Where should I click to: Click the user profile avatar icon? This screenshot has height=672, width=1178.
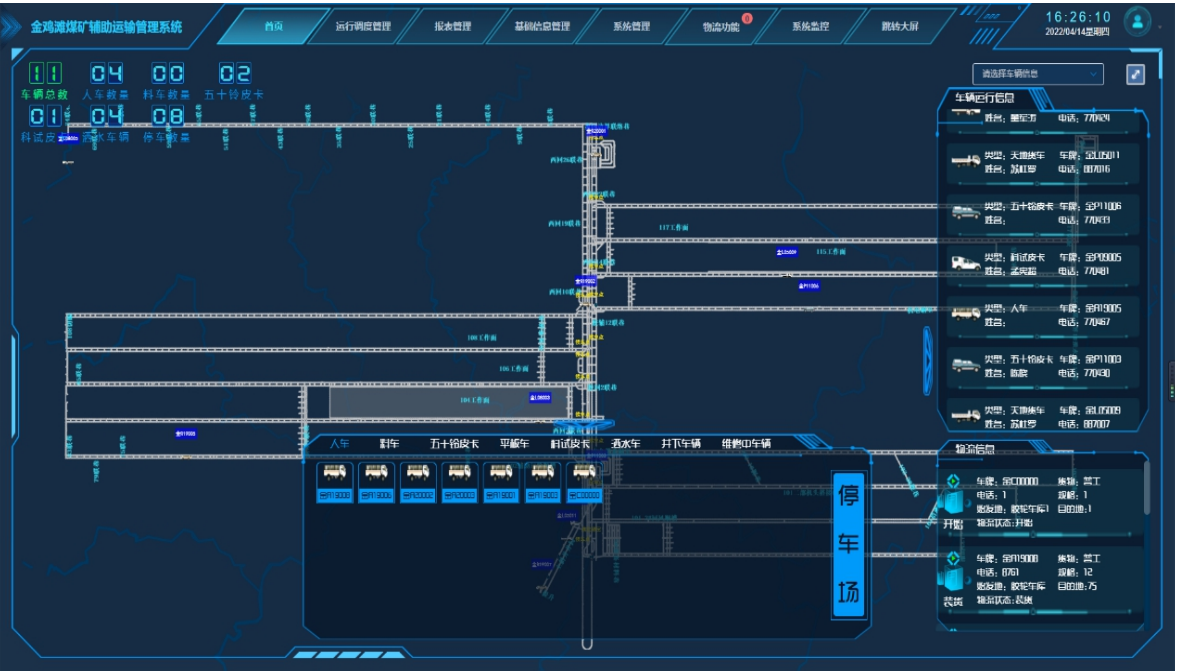click(x=1137, y=21)
